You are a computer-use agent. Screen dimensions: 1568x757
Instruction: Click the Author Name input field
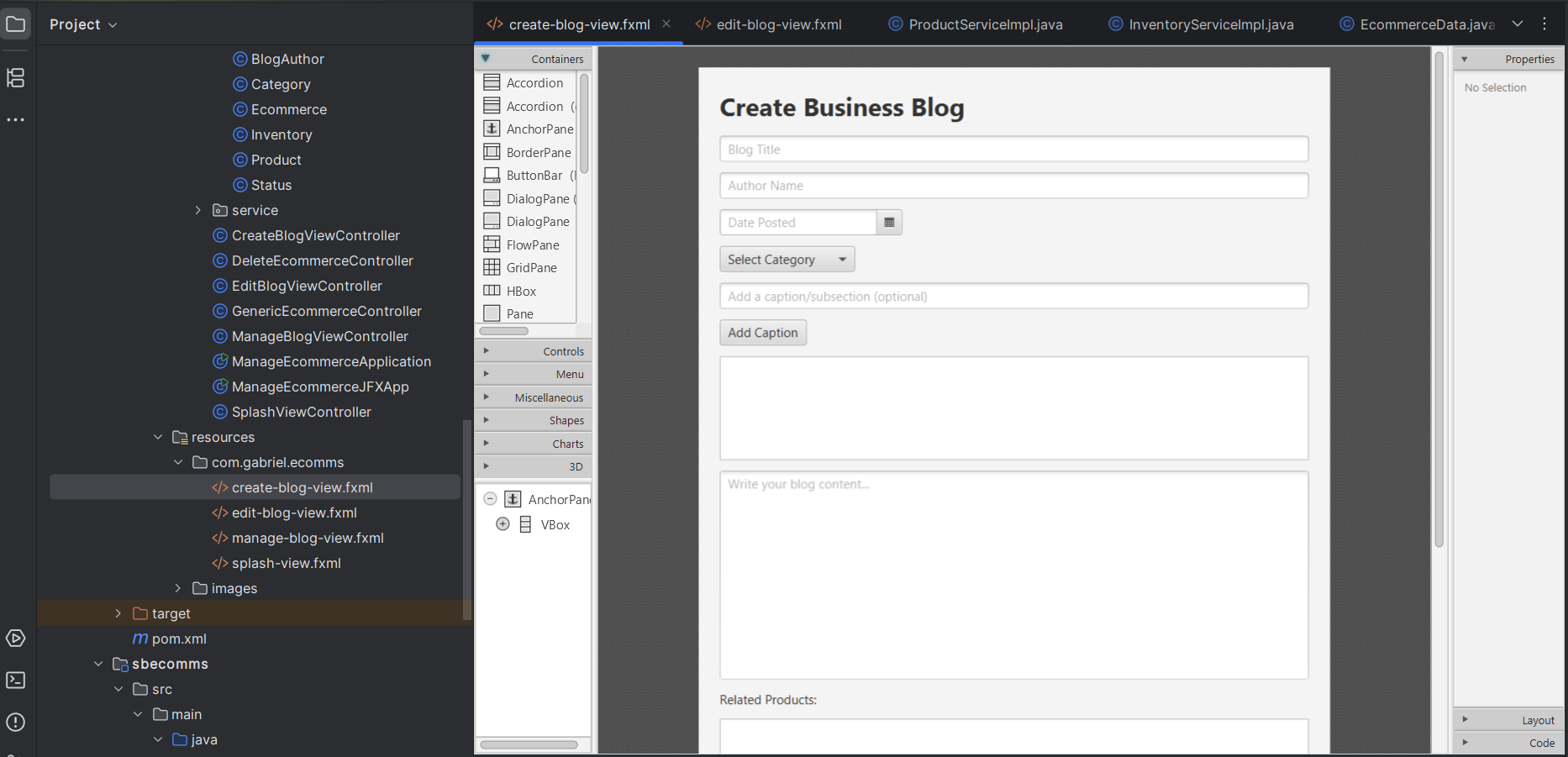1013,186
